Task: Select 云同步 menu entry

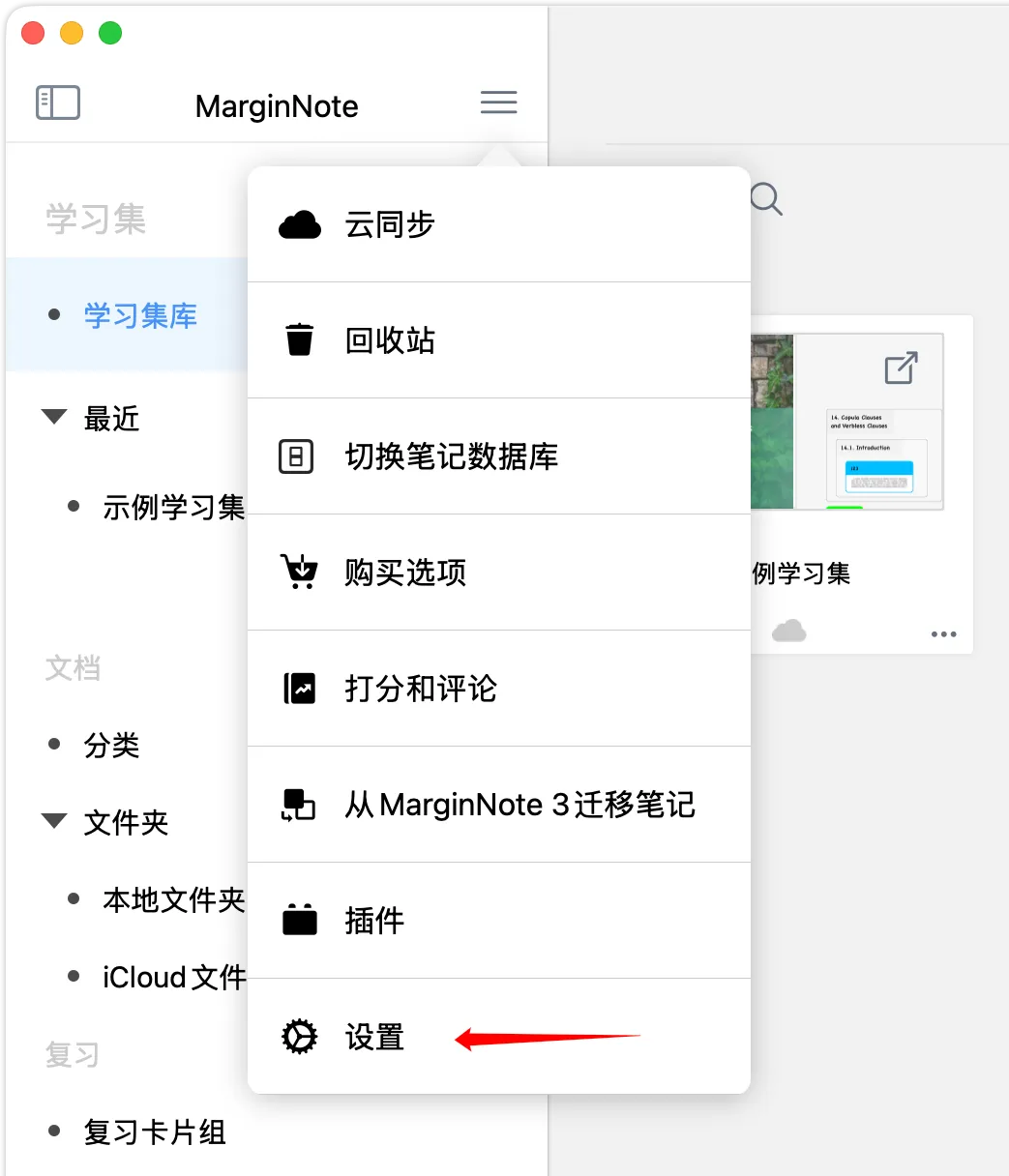Action: pos(499,224)
